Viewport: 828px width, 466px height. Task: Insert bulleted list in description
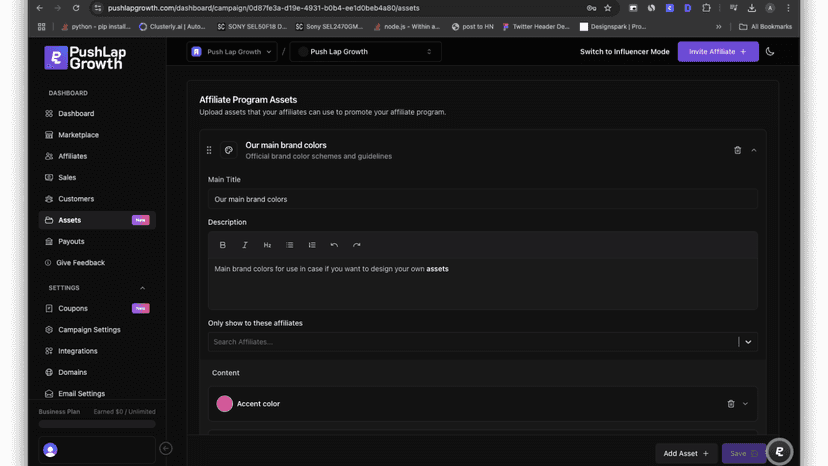click(x=289, y=245)
